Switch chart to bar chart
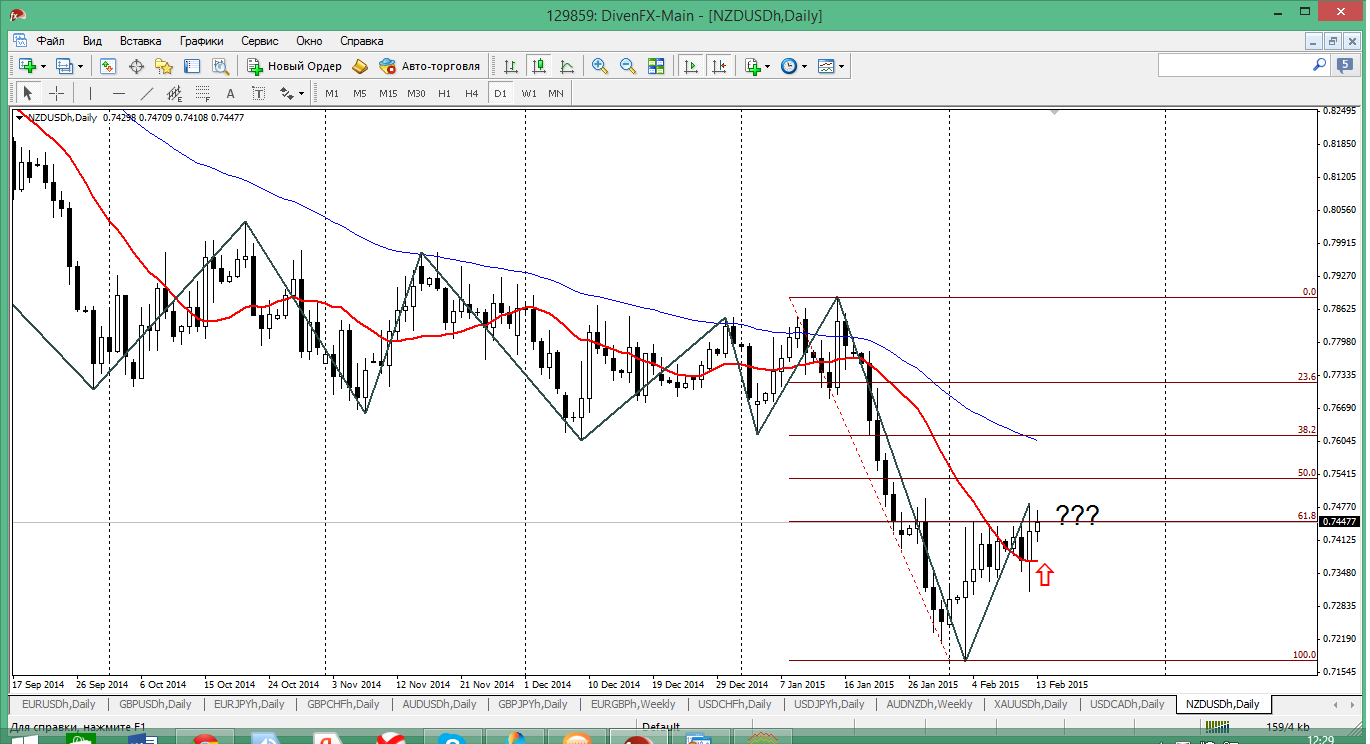The width and height of the screenshot is (1370, 744). (511, 66)
